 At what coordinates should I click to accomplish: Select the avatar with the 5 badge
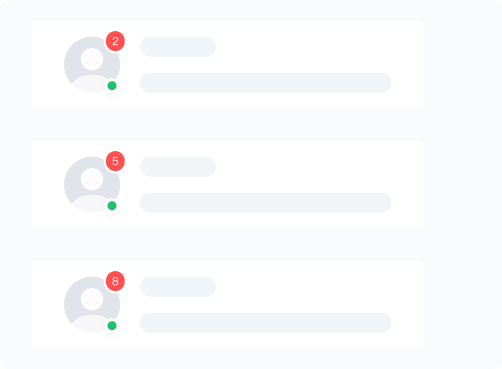click(92, 185)
